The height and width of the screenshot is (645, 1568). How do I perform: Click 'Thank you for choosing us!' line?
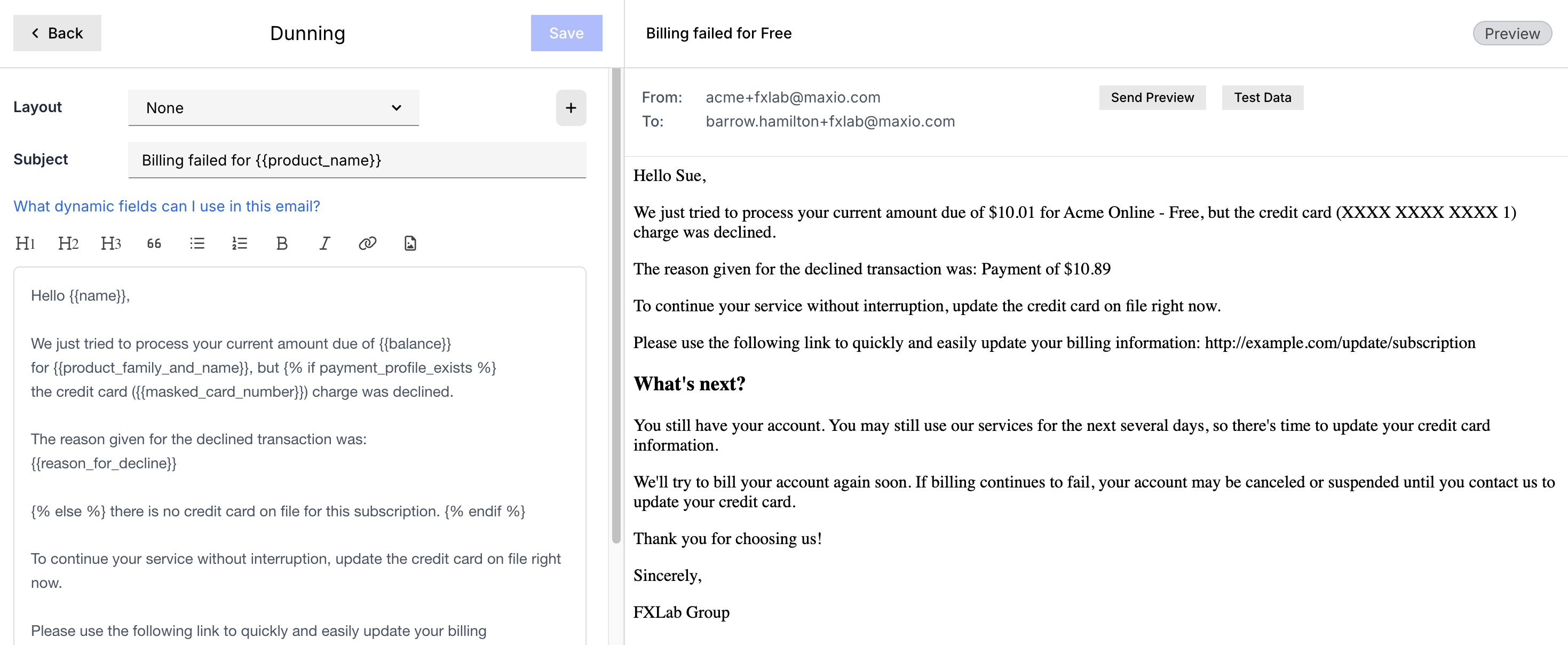[727, 539]
